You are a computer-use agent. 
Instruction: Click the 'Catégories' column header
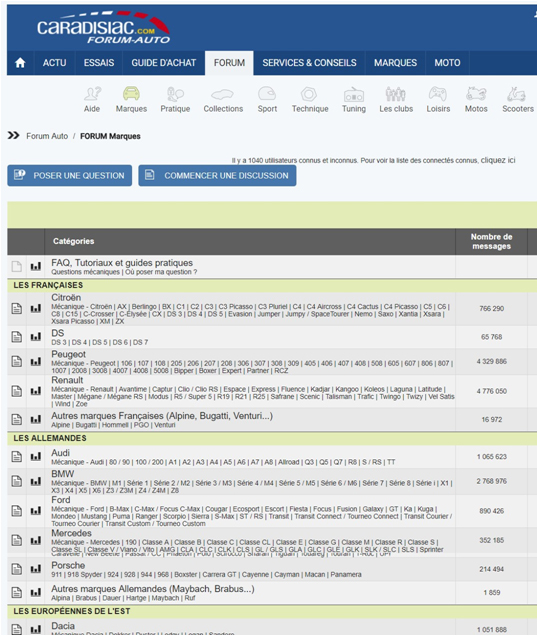(x=73, y=241)
